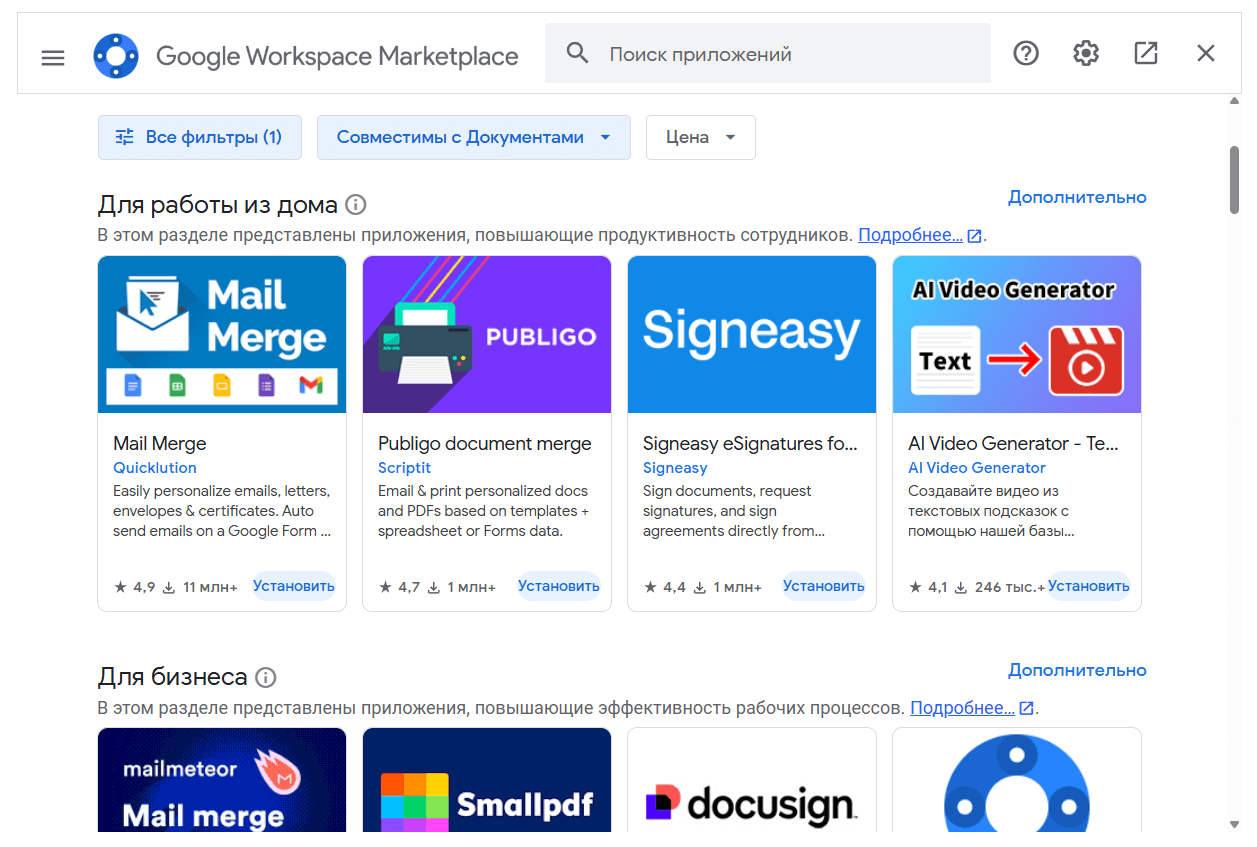This screenshot has height=847, width=1257.
Task: Click the search magnifier icon
Action: coord(578,53)
